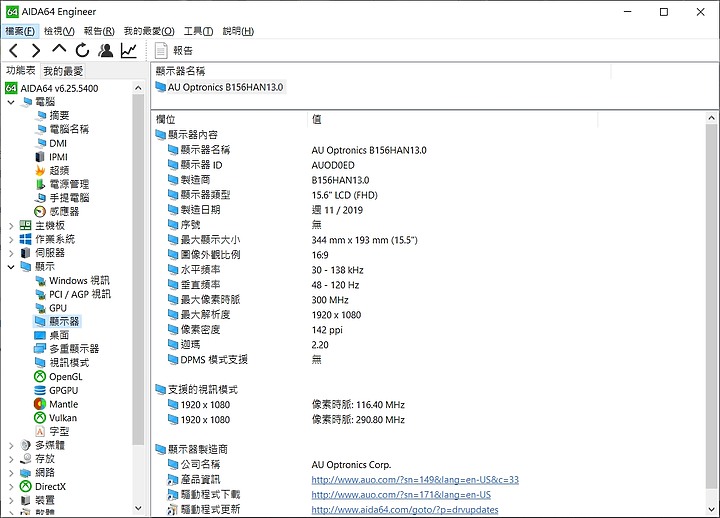Image resolution: width=720 pixels, height=518 pixels.
Task: Switch to the 功能表 tab
Action: click(21, 70)
